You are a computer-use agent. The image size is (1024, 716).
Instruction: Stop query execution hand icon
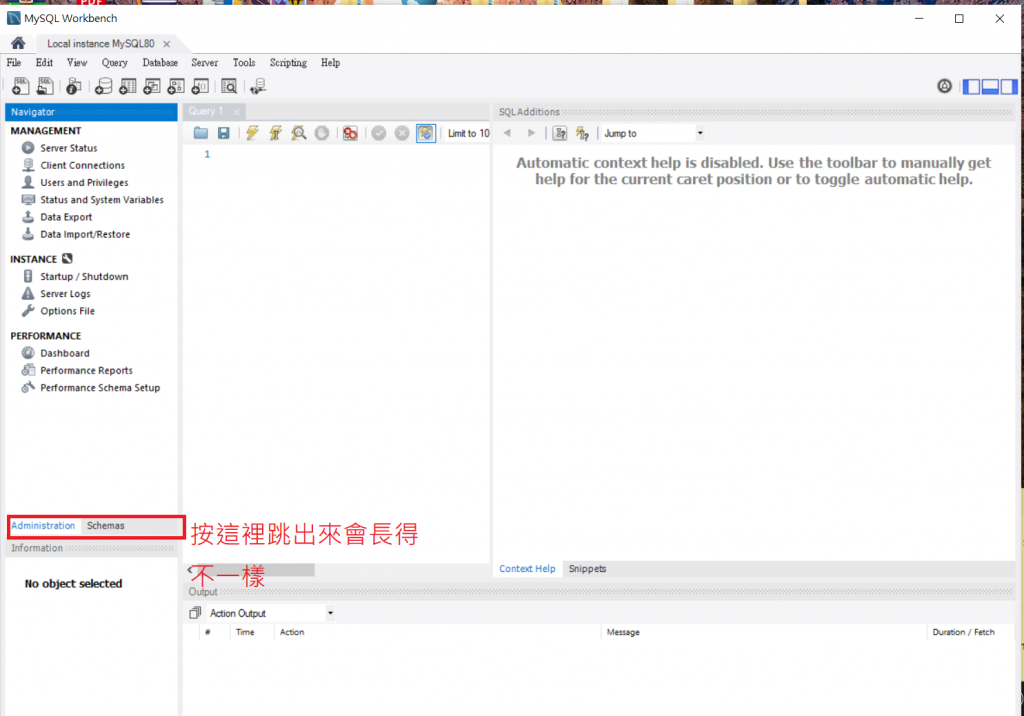322,133
